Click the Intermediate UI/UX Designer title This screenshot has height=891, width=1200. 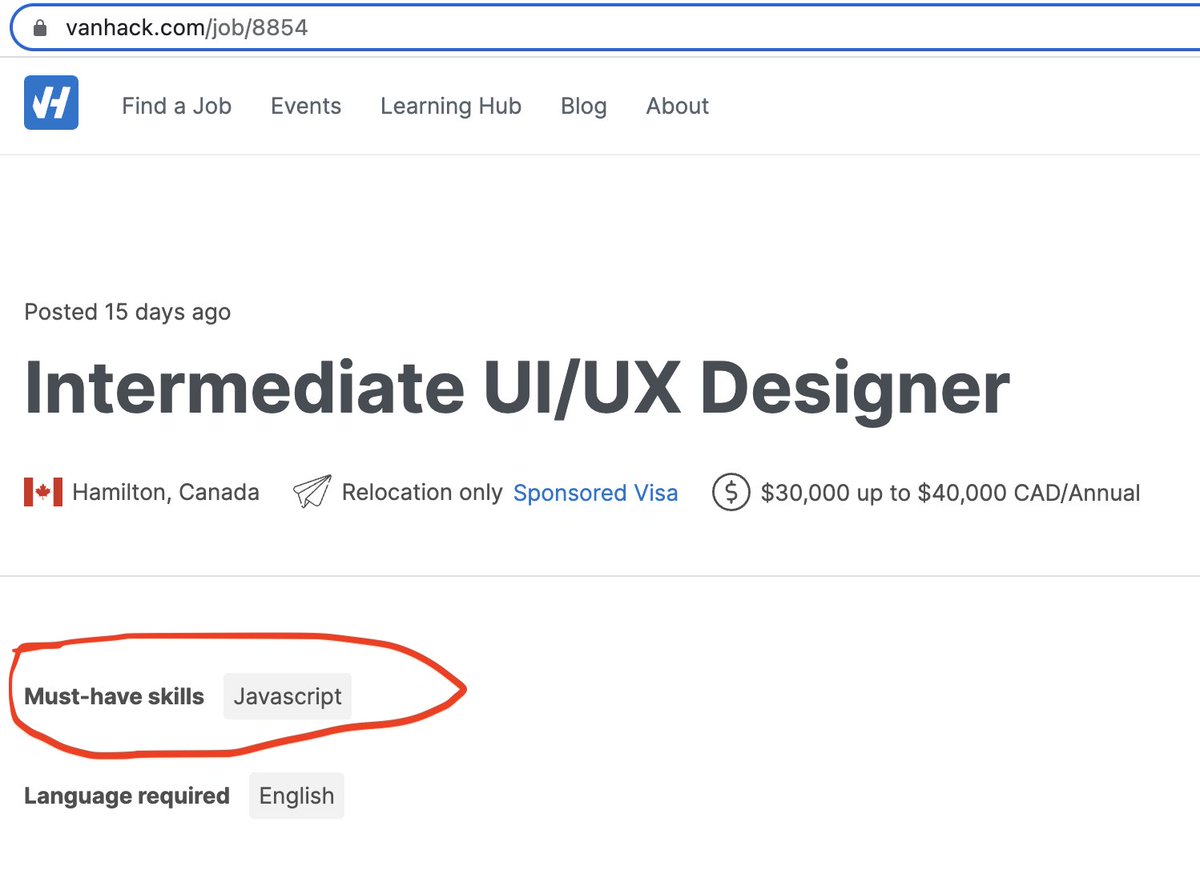point(517,388)
